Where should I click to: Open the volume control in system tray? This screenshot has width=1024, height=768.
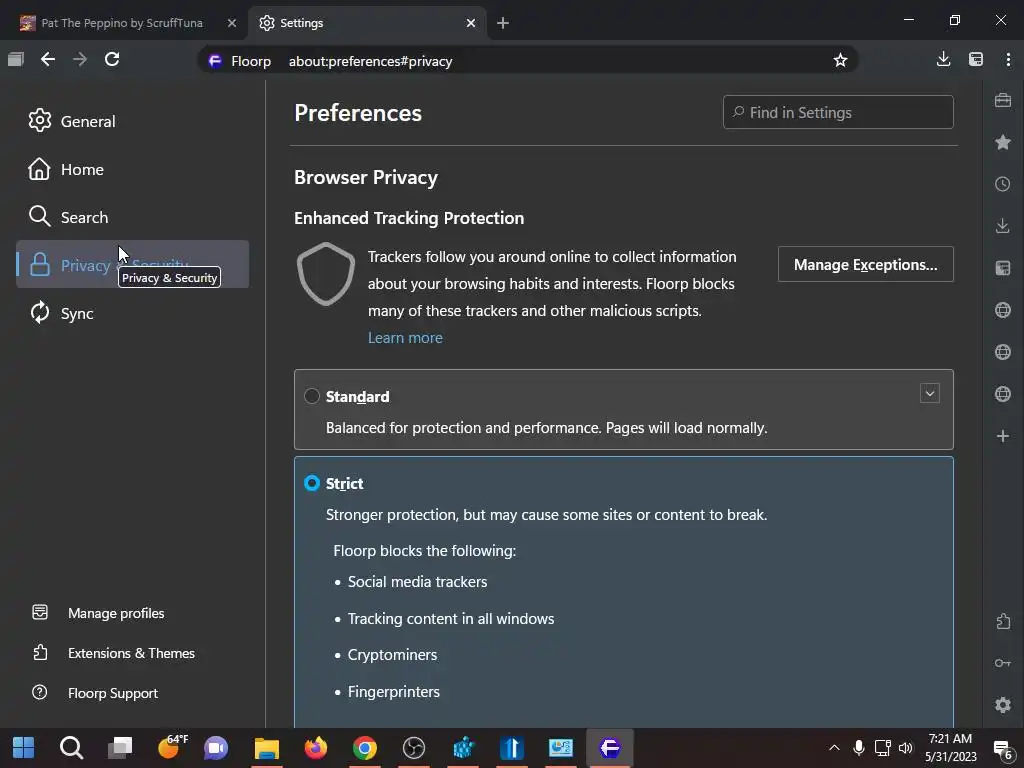click(906, 748)
